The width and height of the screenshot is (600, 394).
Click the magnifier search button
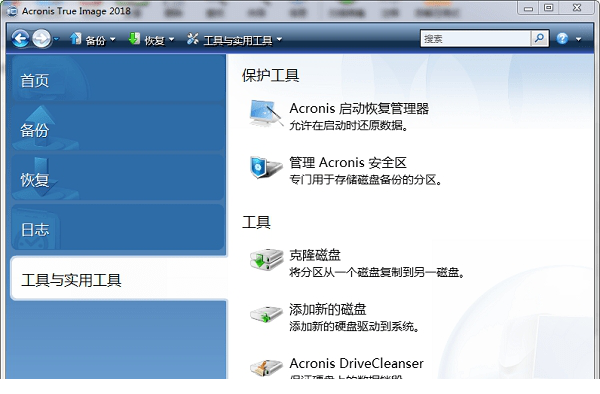(540, 39)
